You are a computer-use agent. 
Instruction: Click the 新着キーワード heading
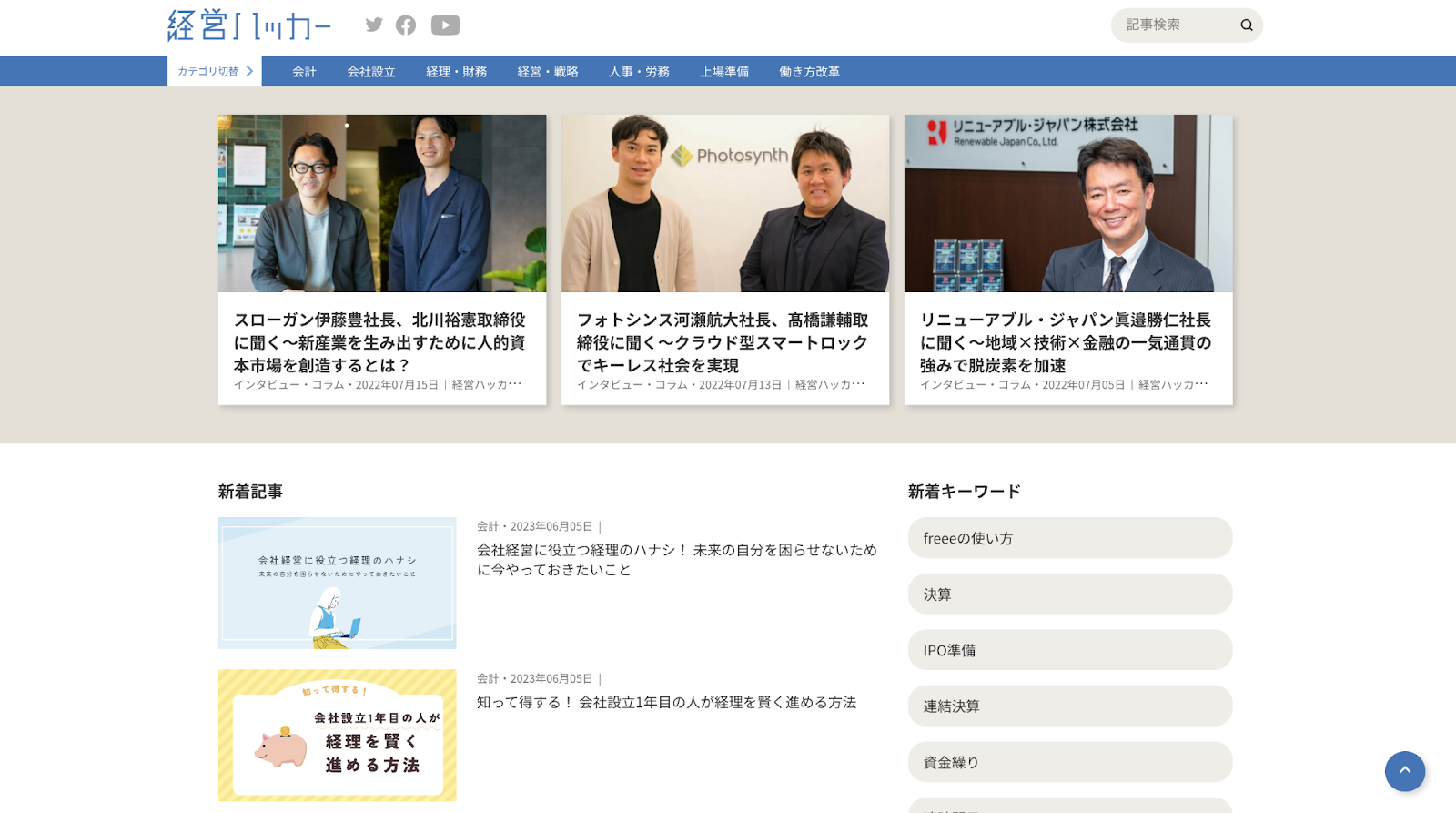[x=965, y=492]
